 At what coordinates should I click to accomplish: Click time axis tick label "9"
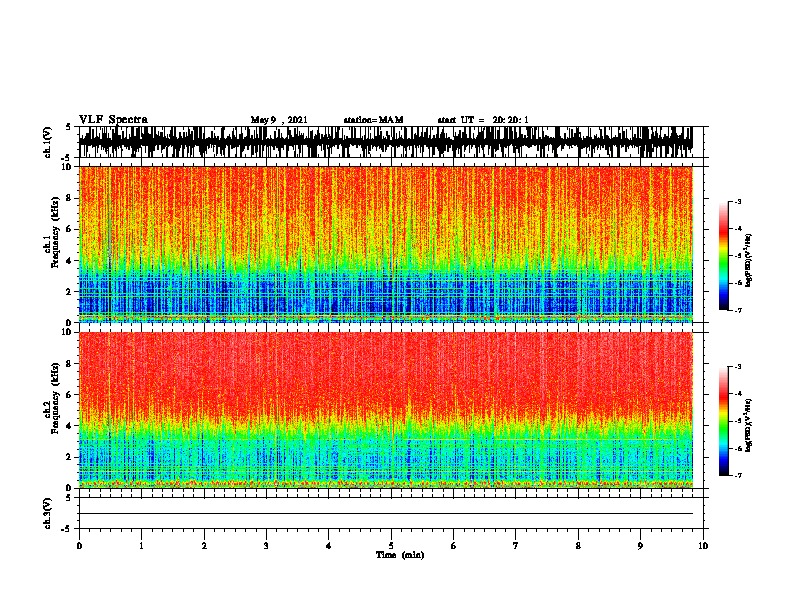640,546
